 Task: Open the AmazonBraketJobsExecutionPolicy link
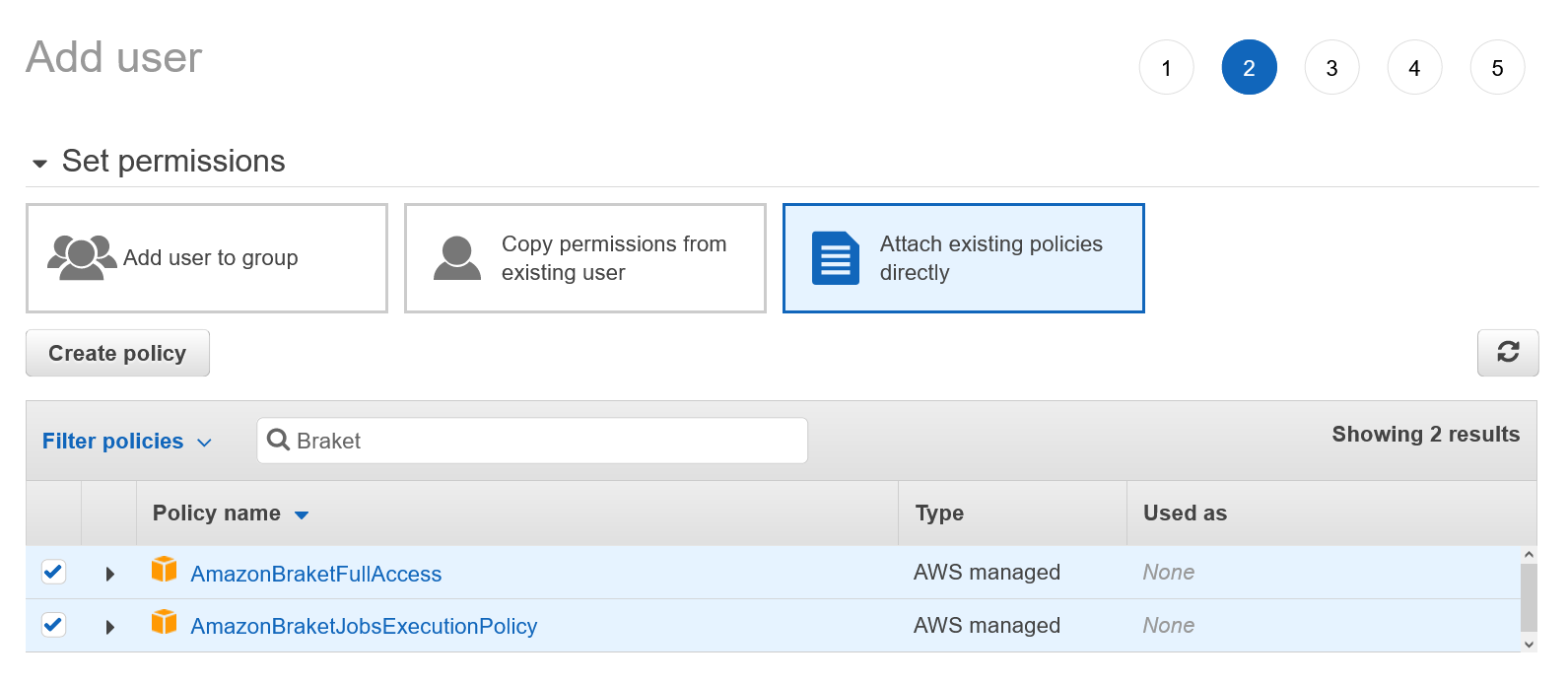pos(364,626)
